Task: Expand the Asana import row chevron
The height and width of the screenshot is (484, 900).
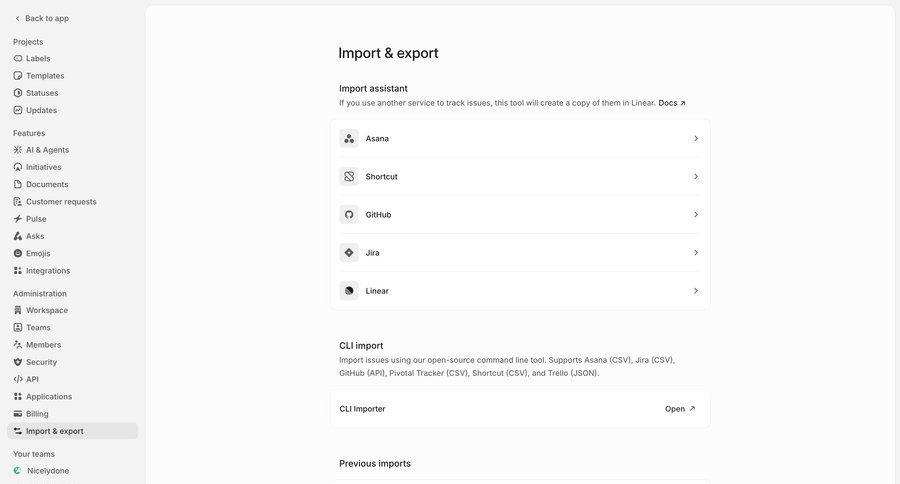Action: click(696, 138)
